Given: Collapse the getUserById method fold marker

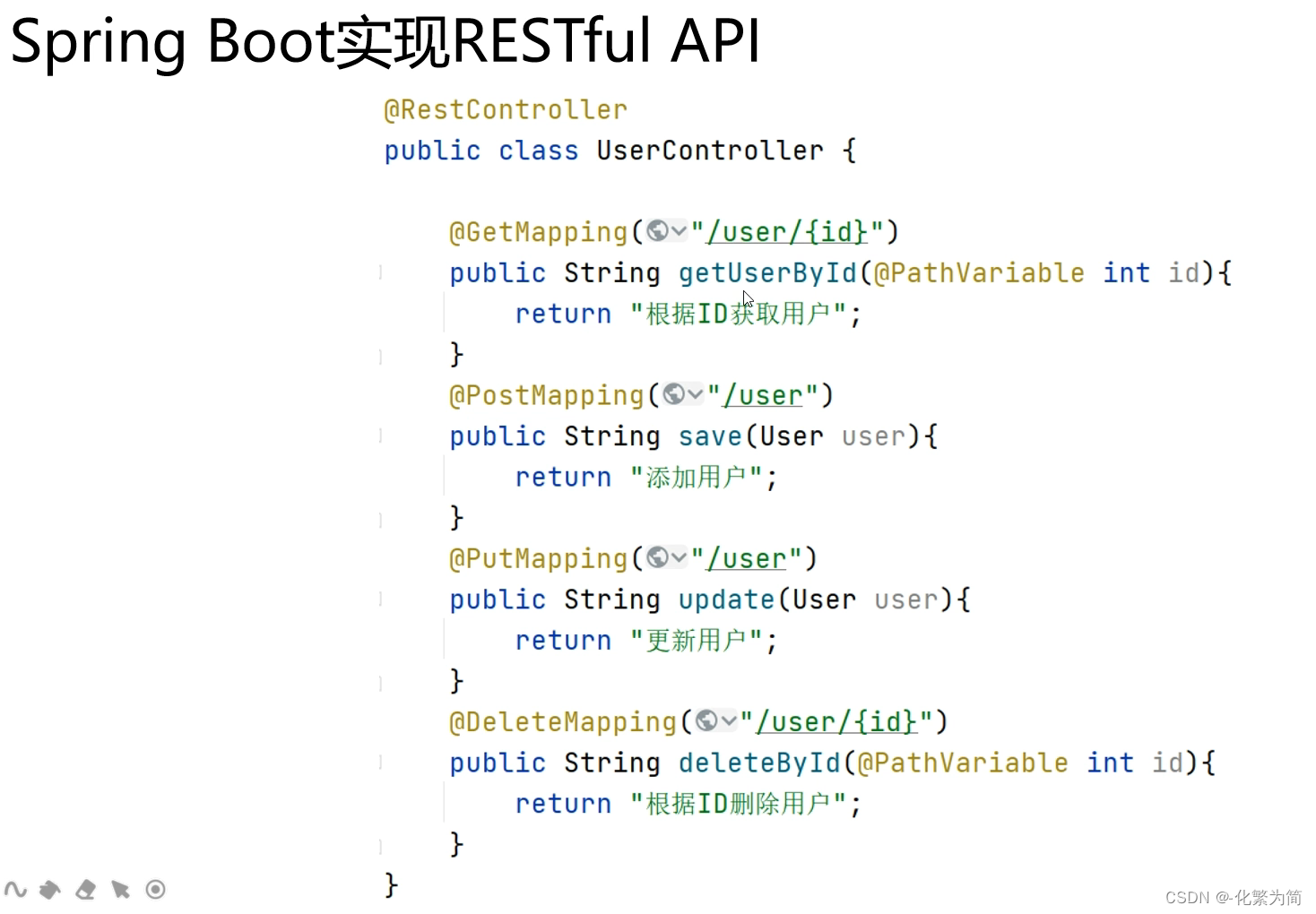Looking at the screenshot, I should click(x=381, y=272).
